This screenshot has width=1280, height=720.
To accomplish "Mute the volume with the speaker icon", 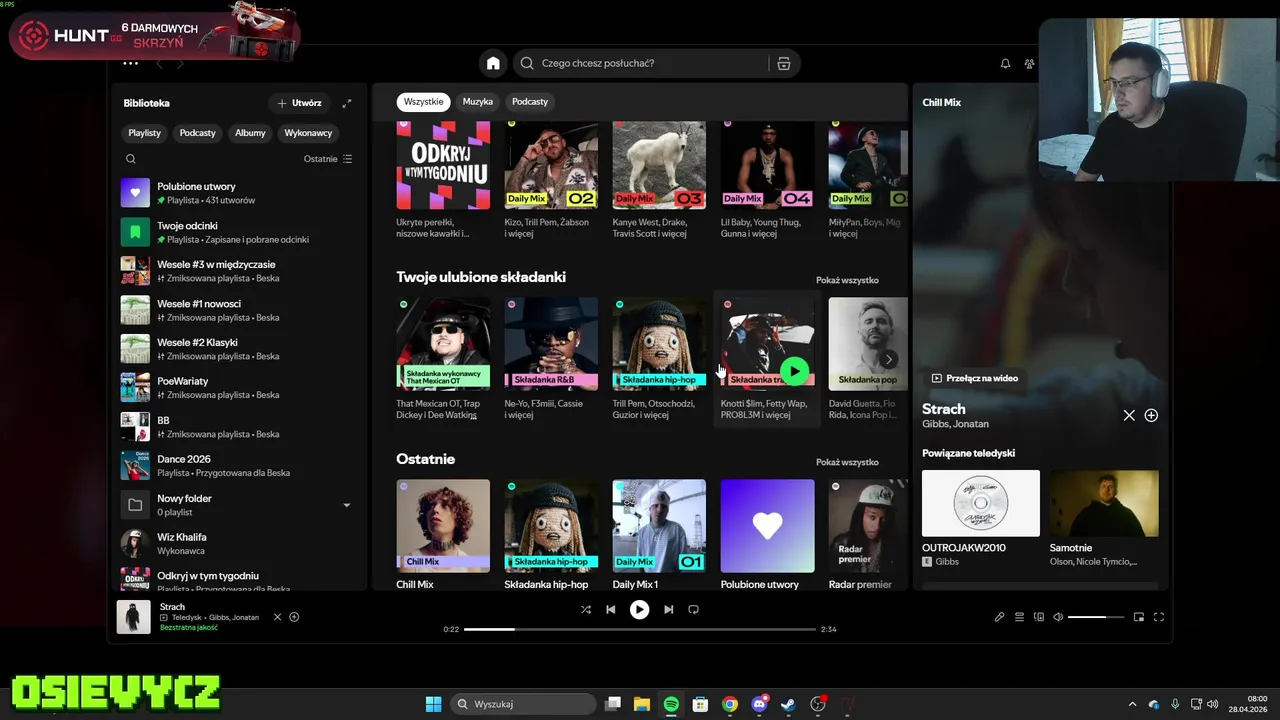I will [x=1058, y=617].
